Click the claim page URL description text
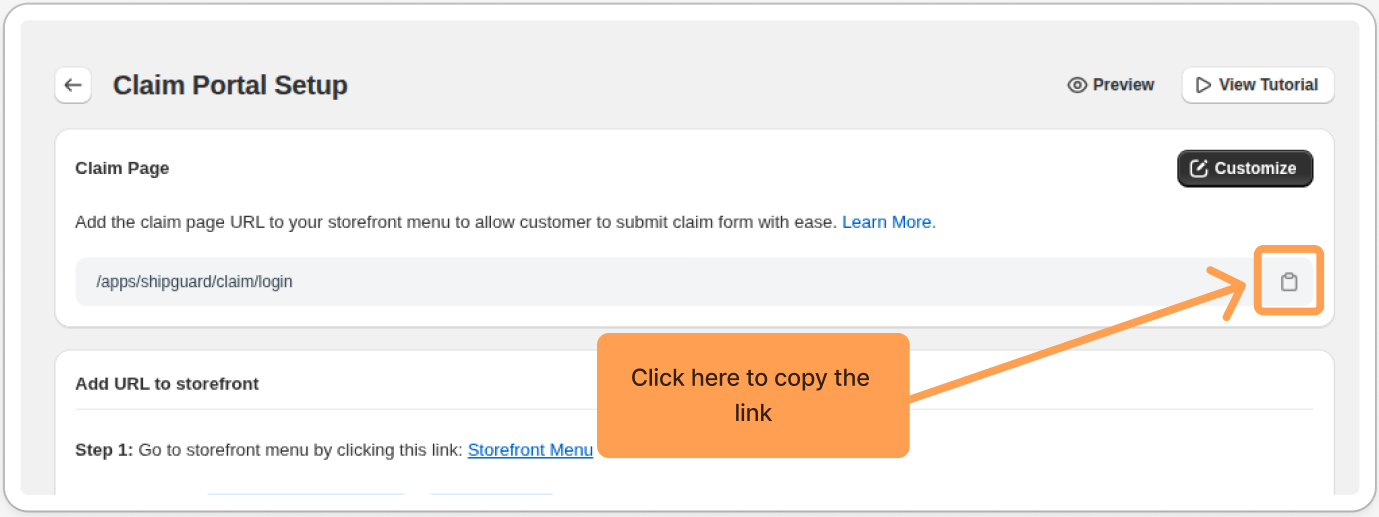 pos(455,222)
